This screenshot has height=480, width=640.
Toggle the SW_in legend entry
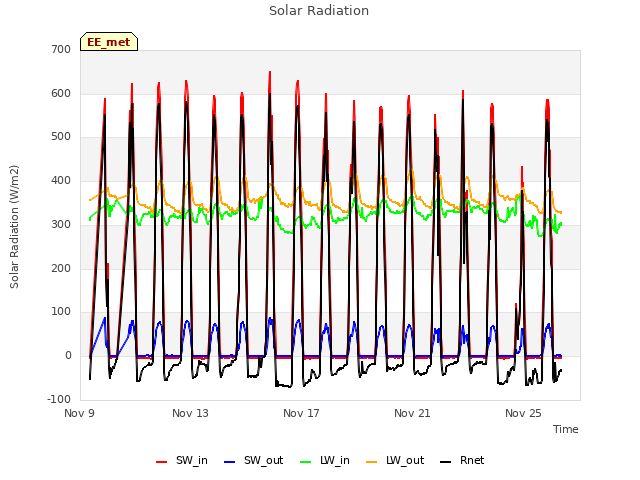click(x=182, y=460)
